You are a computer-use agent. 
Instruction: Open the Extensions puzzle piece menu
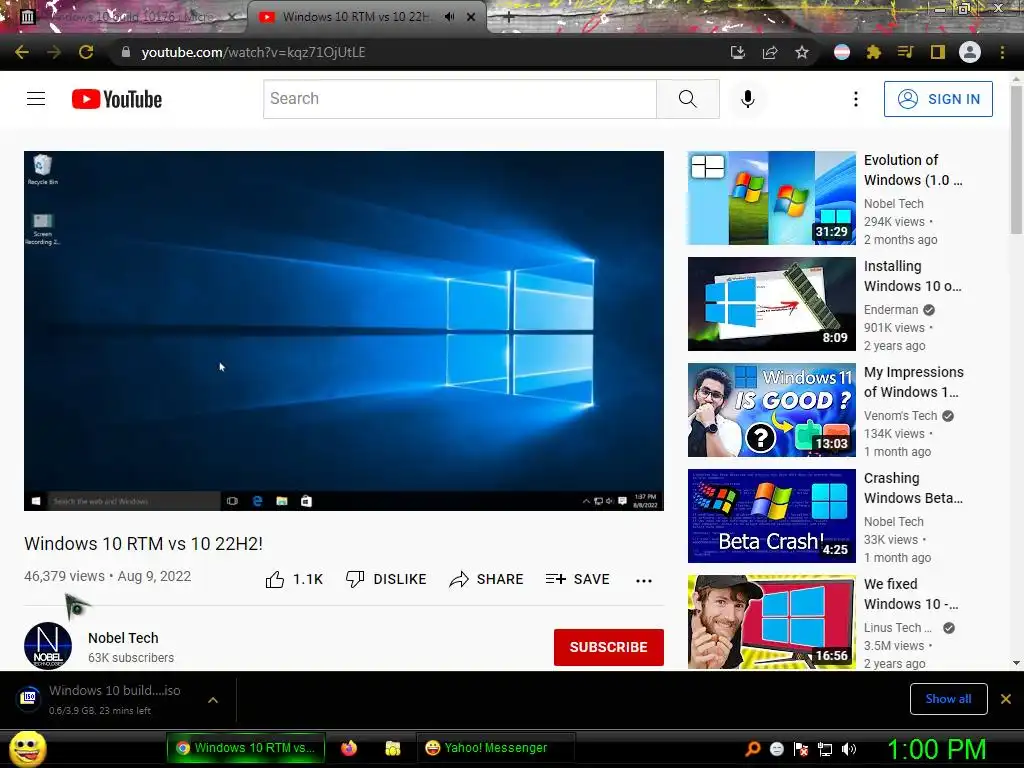coord(873,52)
